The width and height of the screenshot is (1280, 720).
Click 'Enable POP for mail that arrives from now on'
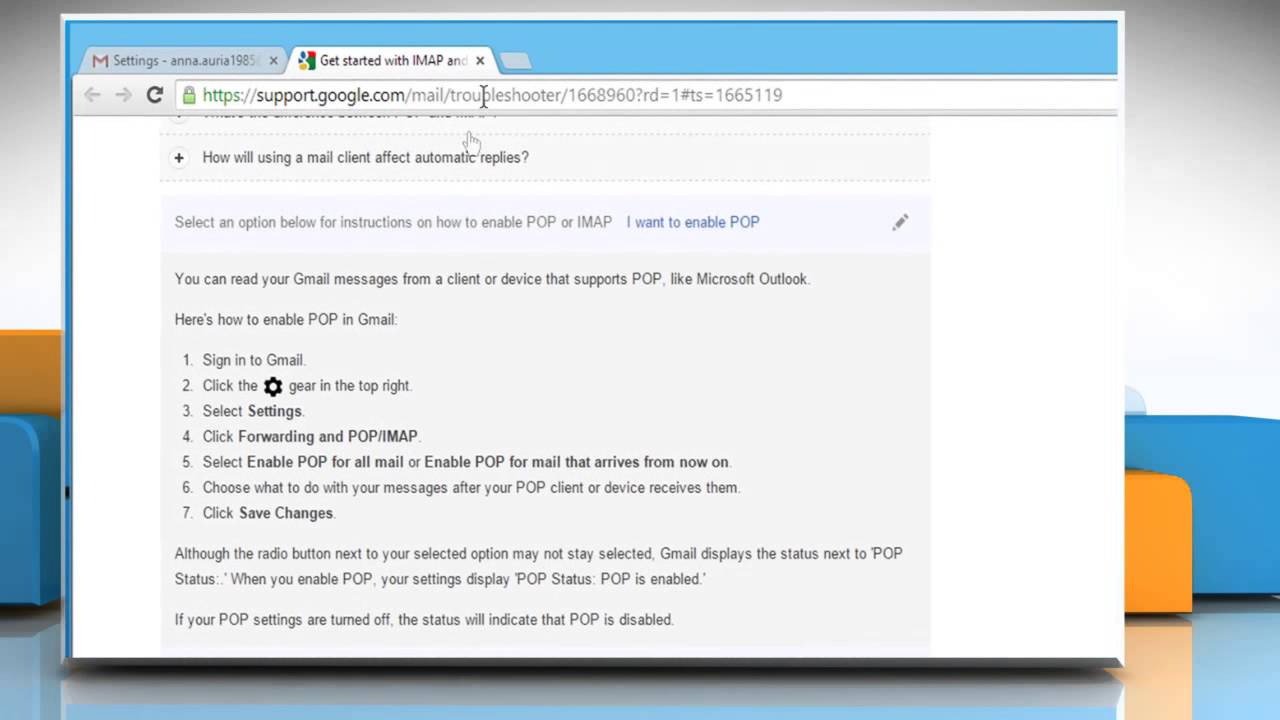(576, 462)
